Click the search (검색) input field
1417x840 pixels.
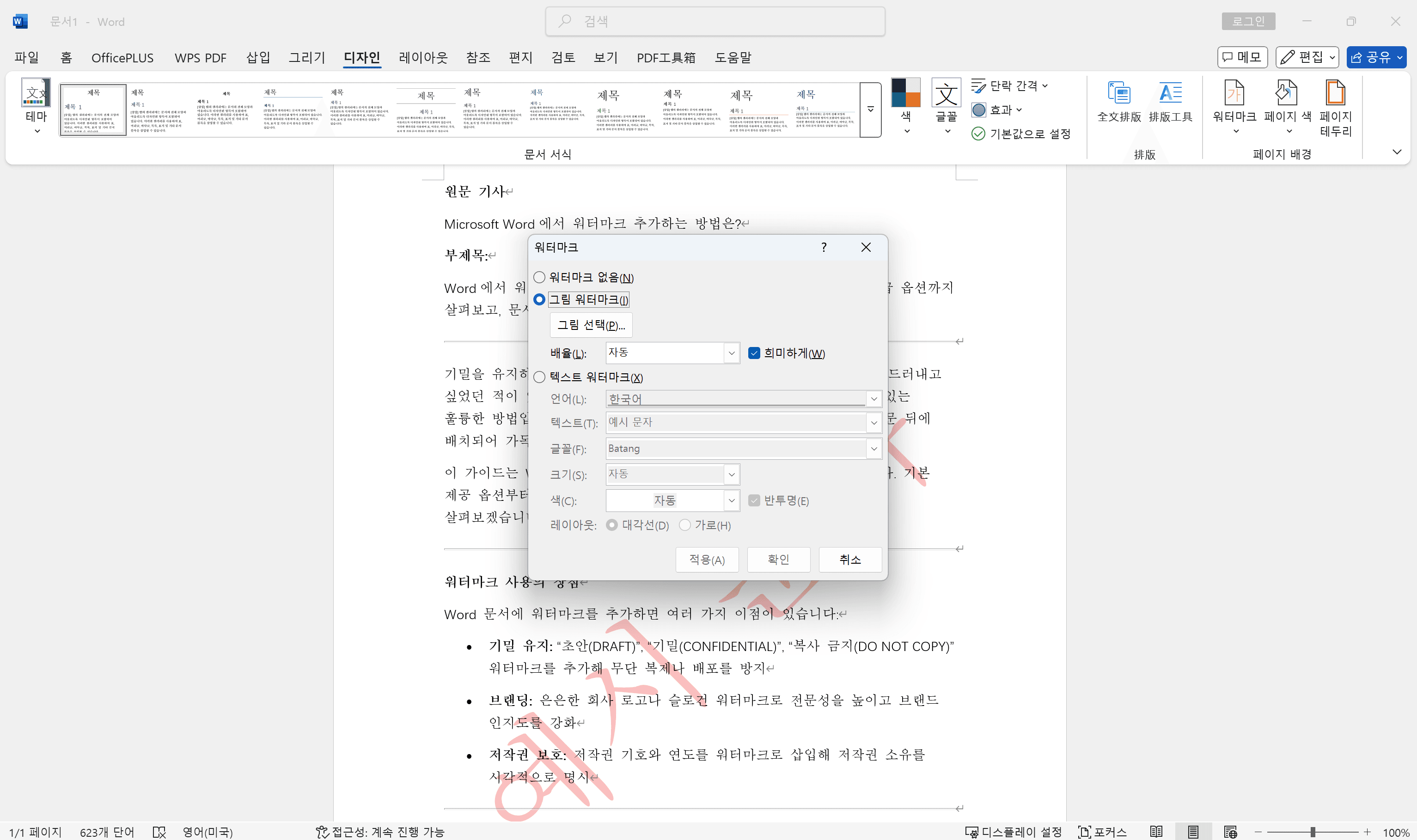click(715, 22)
